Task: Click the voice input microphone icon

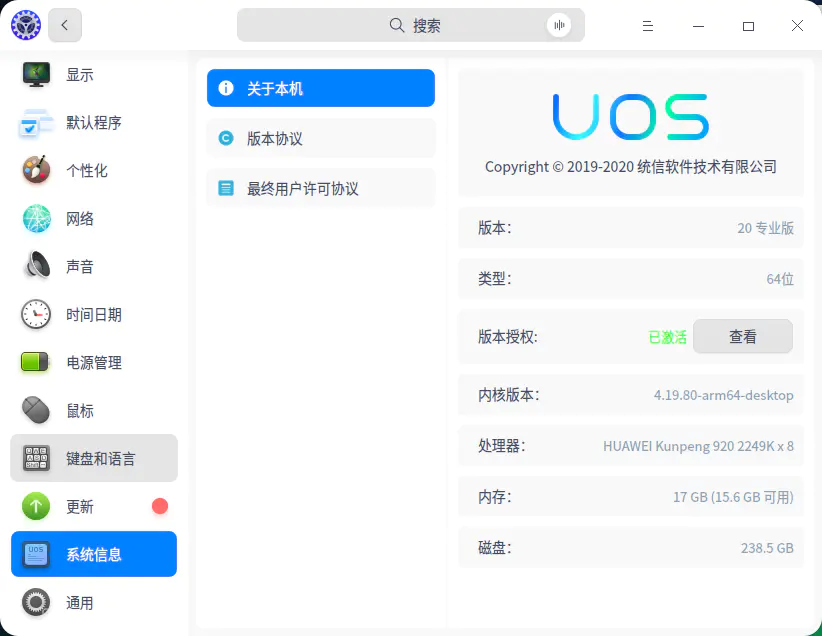Action: [559, 25]
